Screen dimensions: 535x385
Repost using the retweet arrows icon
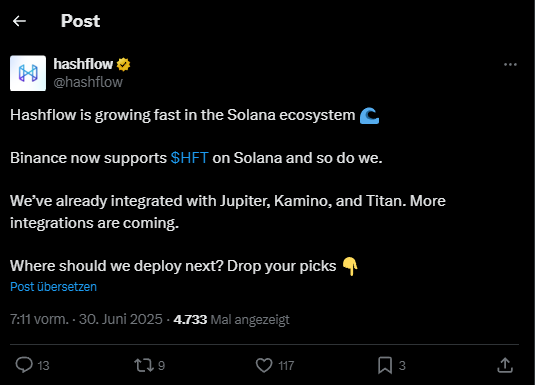coord(144,365)
